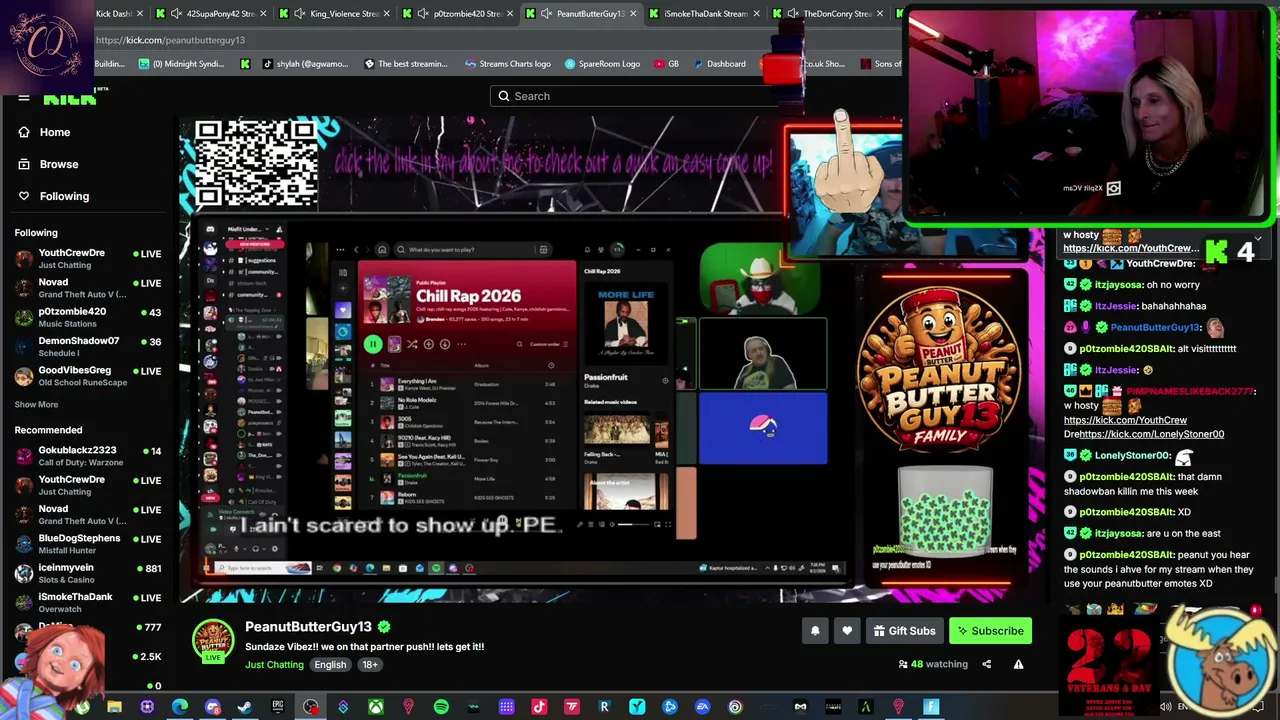
Task: Open PeanutButterGuy13 channel avatar
Action: [x=213, y=640]
